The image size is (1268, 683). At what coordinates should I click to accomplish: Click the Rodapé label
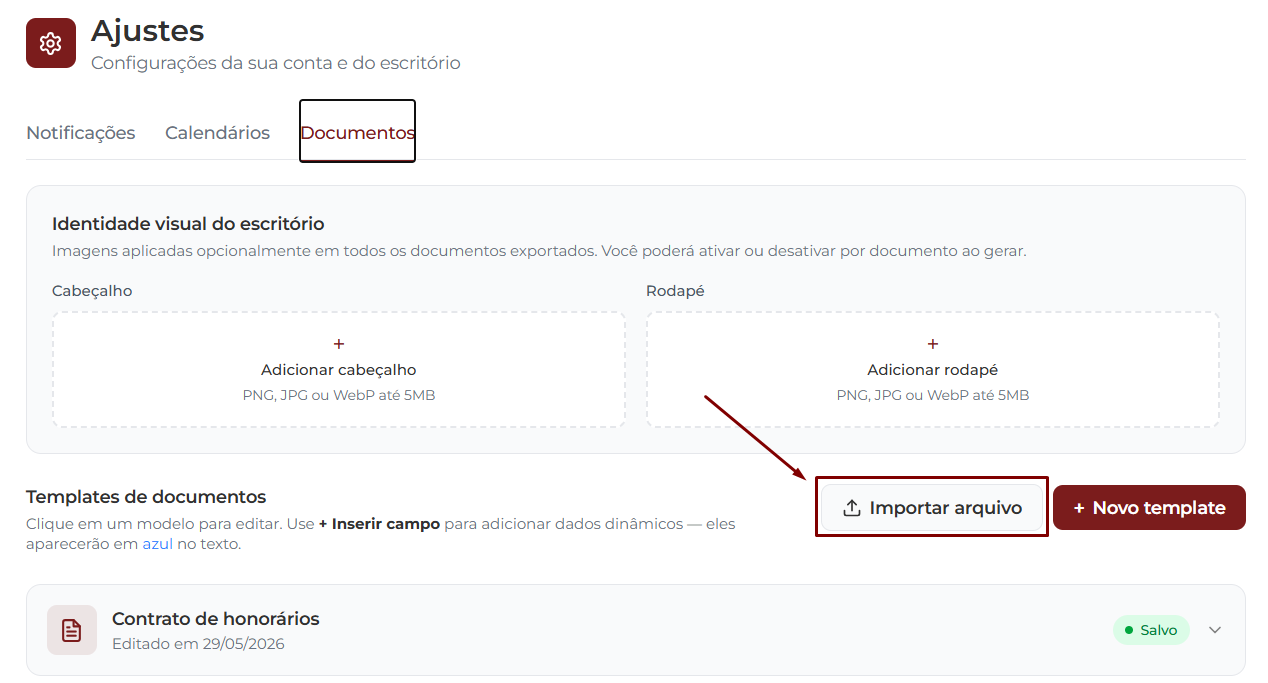[675, 291]
